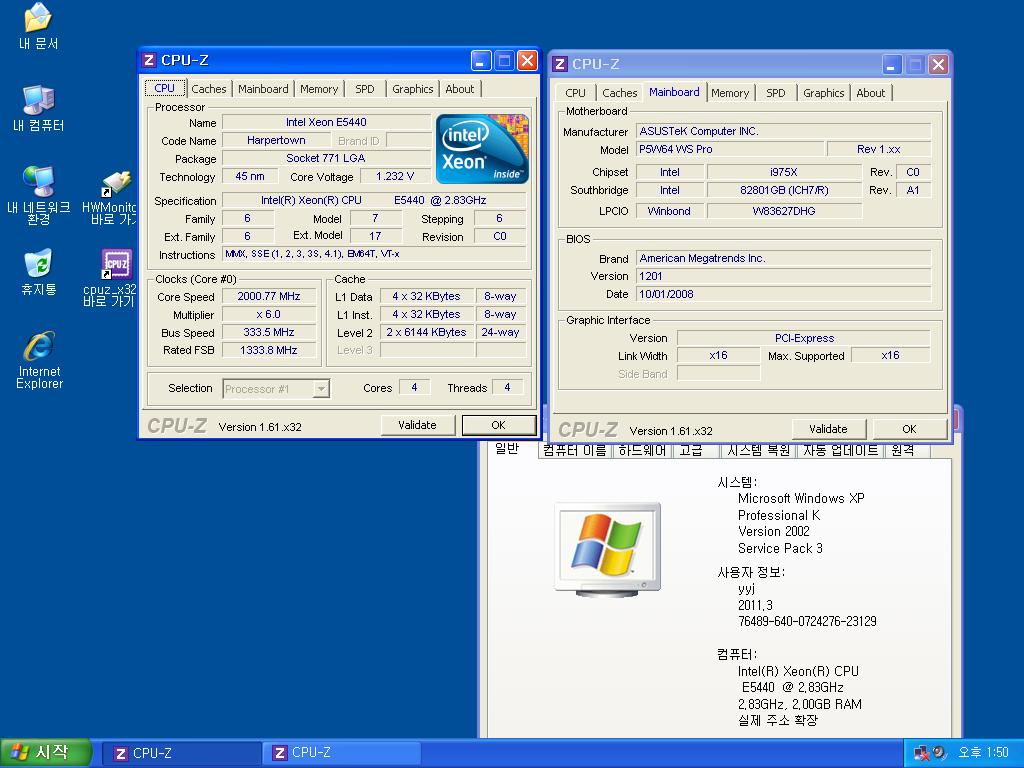
Task: Click the Level 2 cache 2 x 6144 KBytes
Action: (x=426, y=332)
